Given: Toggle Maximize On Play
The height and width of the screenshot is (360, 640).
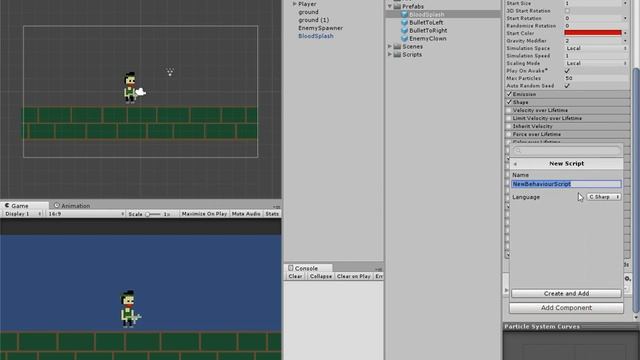Looking at the screenshot, I should [x=204, y=214].
